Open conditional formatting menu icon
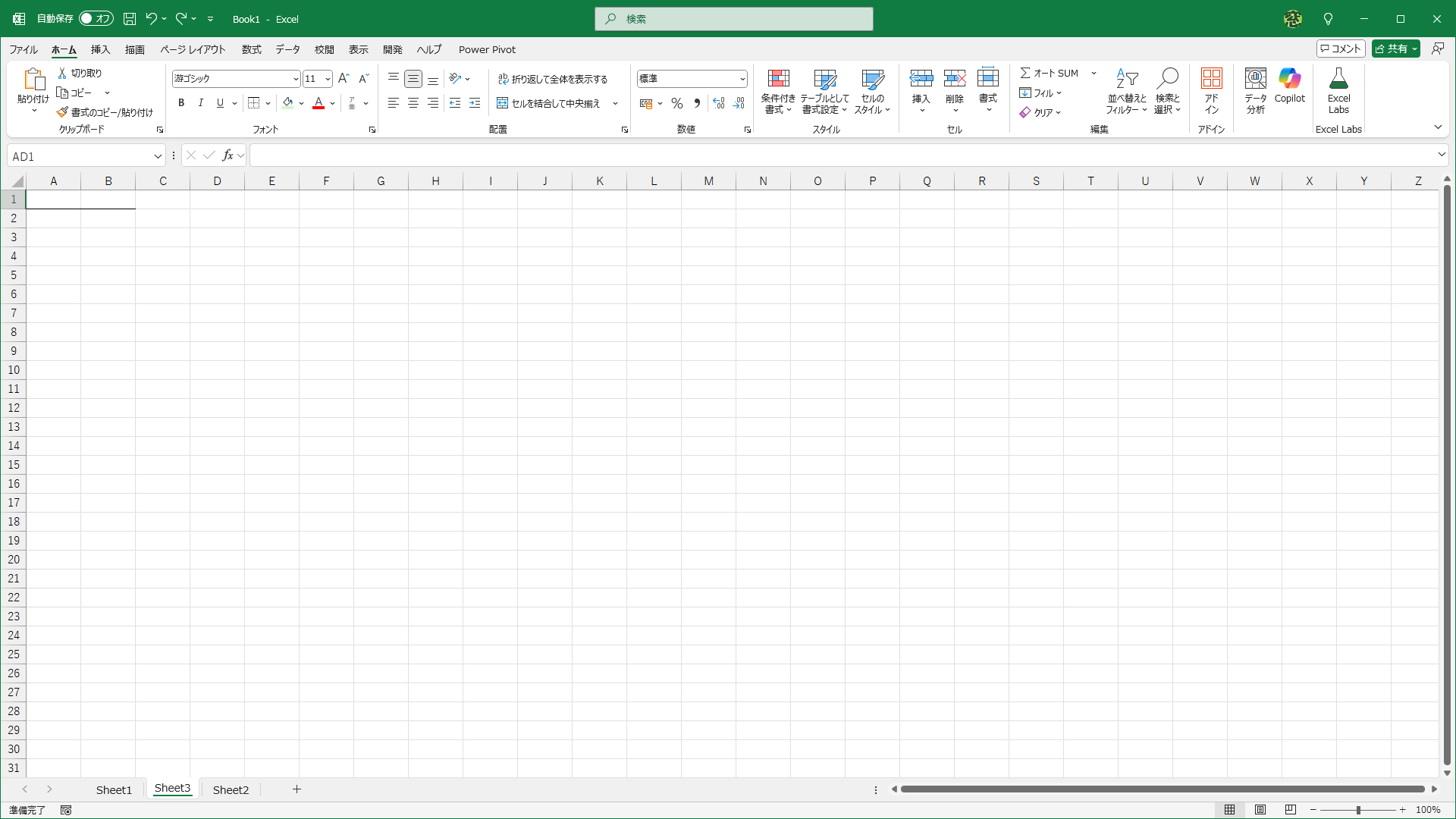The image size is (1456, 819). pyautogui.click(x=778, y=79)
